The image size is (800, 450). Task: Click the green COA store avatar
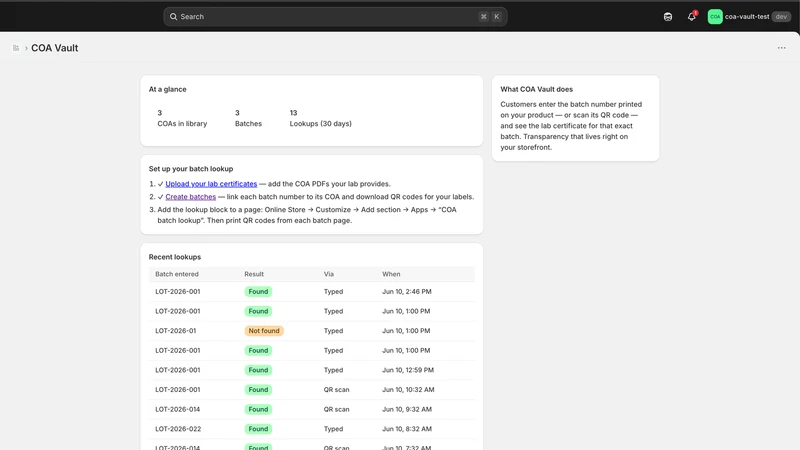tap(715, 17)
